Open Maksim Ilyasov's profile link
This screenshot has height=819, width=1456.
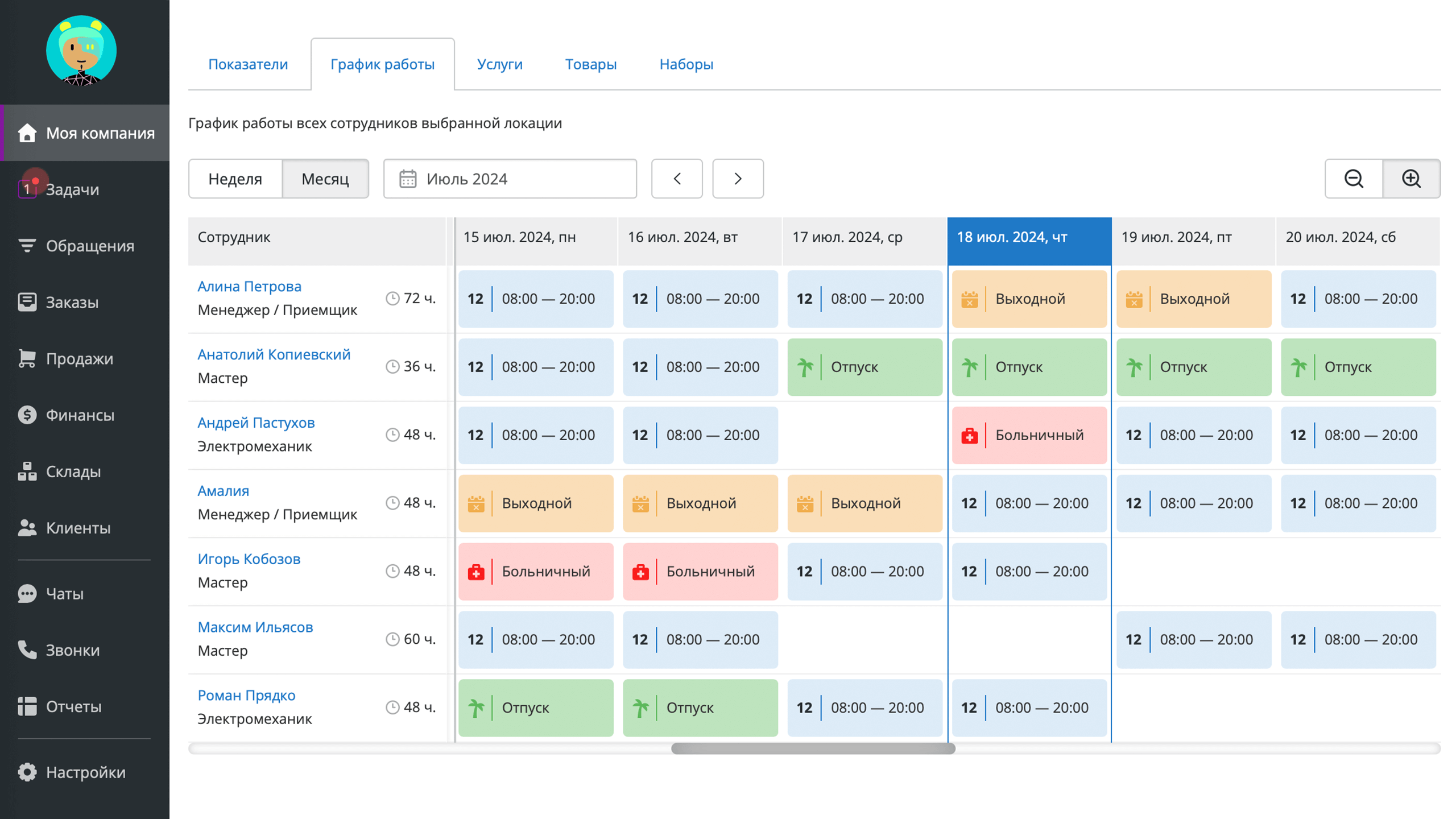point(255,627)
